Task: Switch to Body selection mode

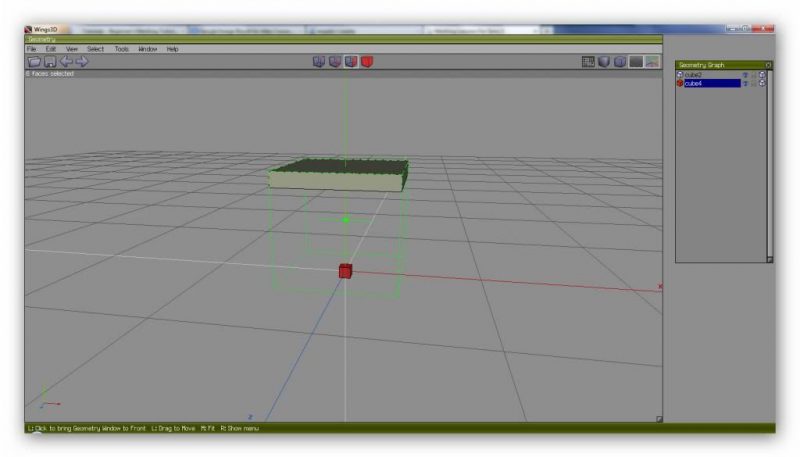Action: click(367, 62)
